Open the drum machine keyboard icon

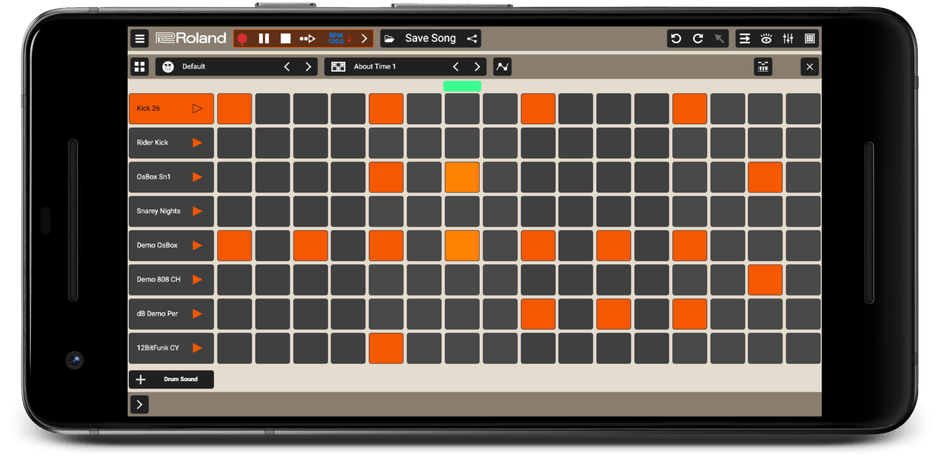pyautogui.click(x=763, y=67)
